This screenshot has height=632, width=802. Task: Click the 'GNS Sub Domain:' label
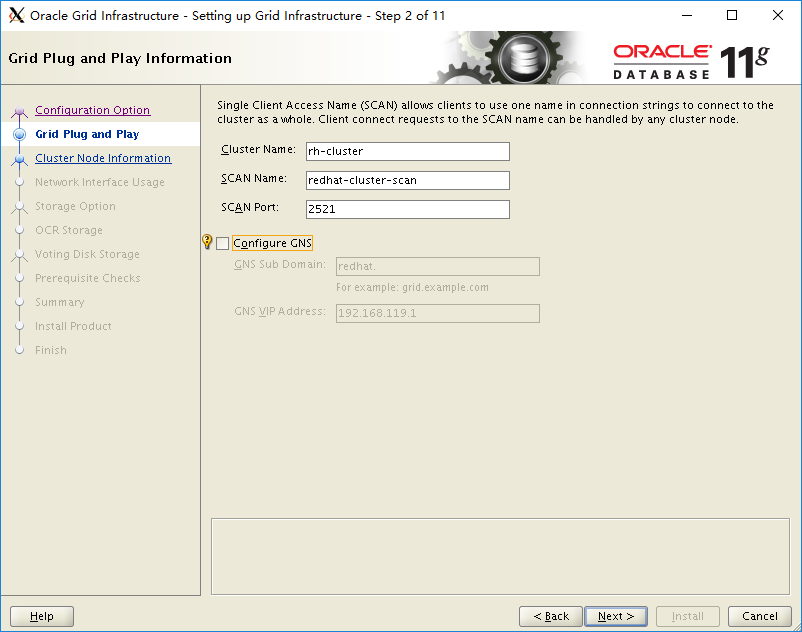(x=280, y=264)
